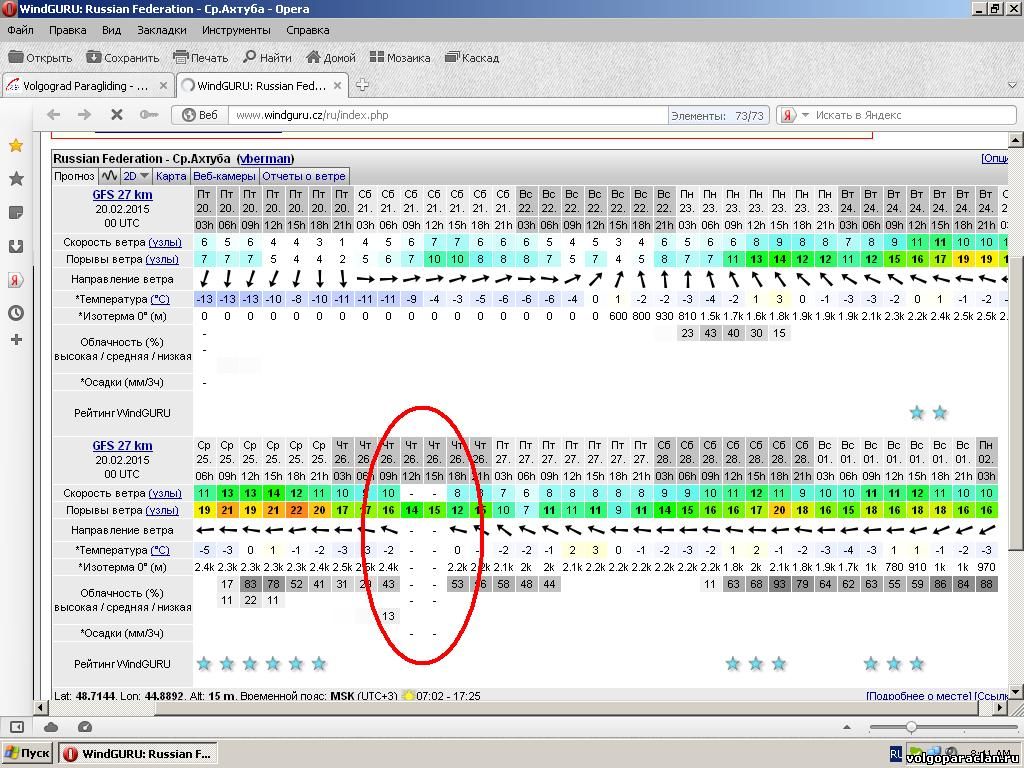Open the Yandex sidebar panel
The image size is (1024, 768).
point(16,280)
